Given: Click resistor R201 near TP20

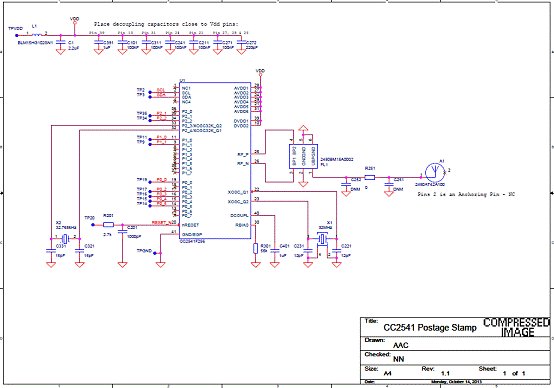Looking at the screenshot, I should tap(108, 224).
